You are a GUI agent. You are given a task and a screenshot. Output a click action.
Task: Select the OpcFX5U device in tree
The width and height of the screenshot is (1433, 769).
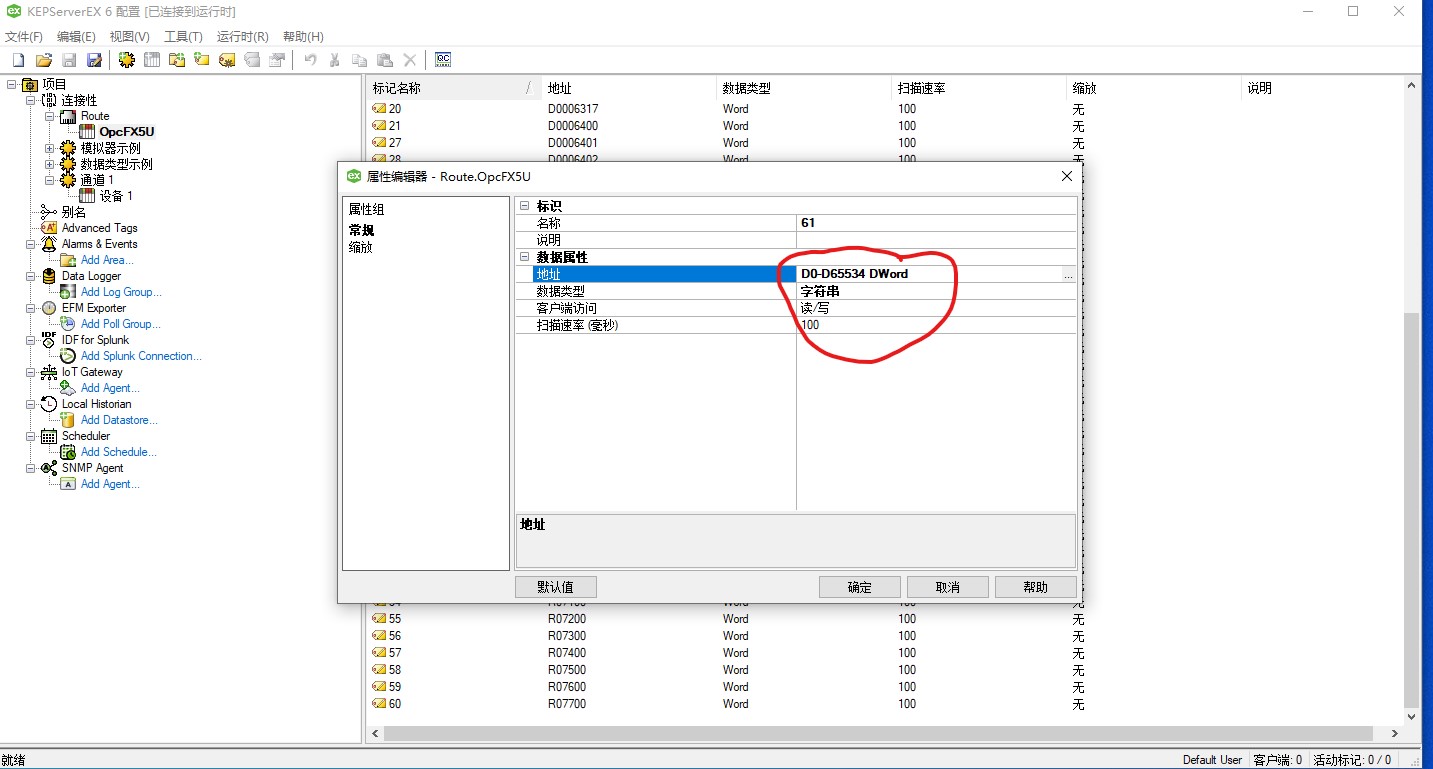pos(126,132)
